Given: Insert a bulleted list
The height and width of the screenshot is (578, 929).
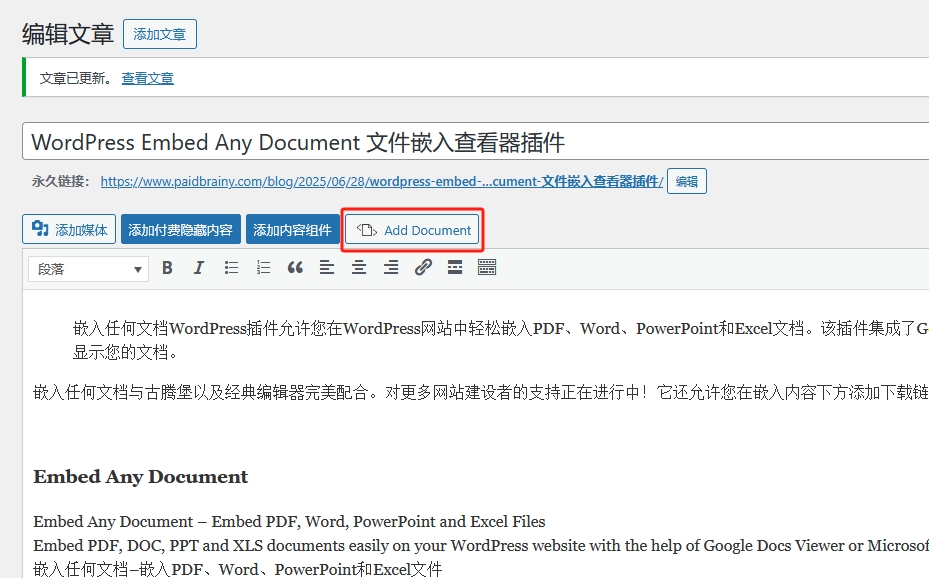Looking at the screenshot, I should click(231, 268).
